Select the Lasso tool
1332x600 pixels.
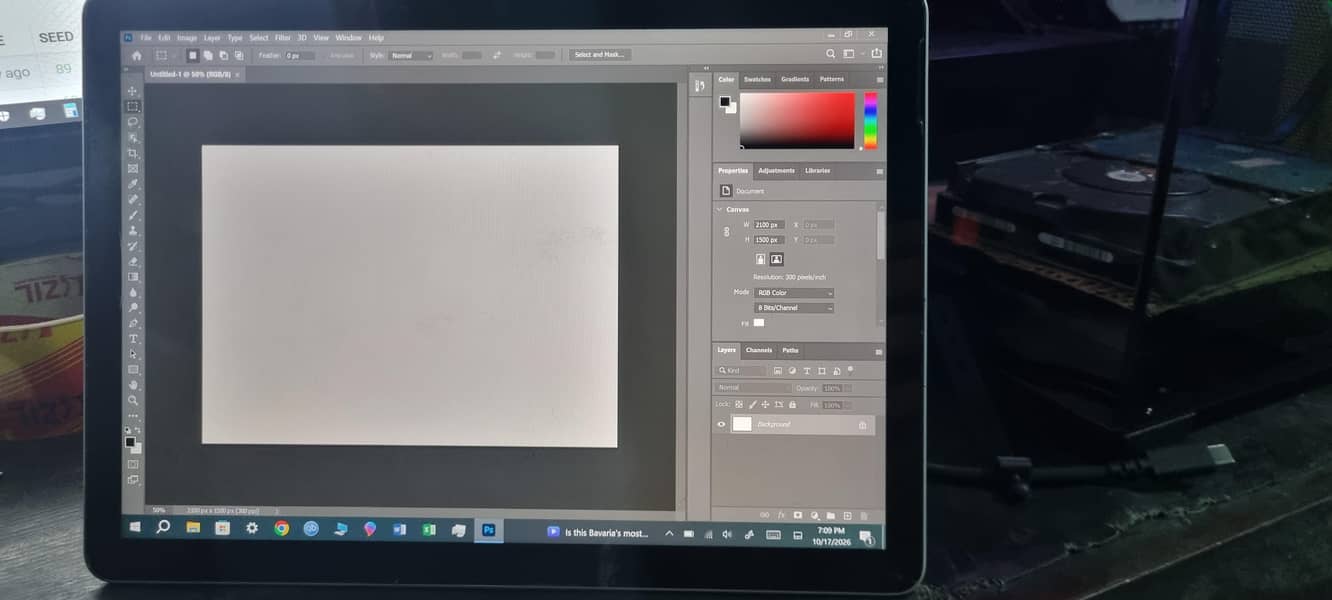(132, 122)
